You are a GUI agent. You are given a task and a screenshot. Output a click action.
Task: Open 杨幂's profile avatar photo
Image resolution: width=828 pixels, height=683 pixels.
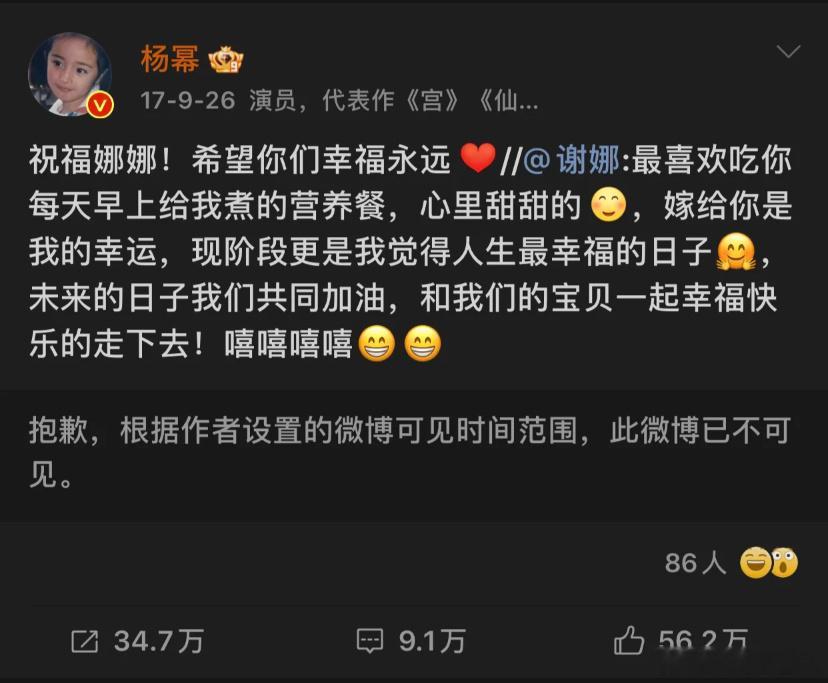point(70,74)
